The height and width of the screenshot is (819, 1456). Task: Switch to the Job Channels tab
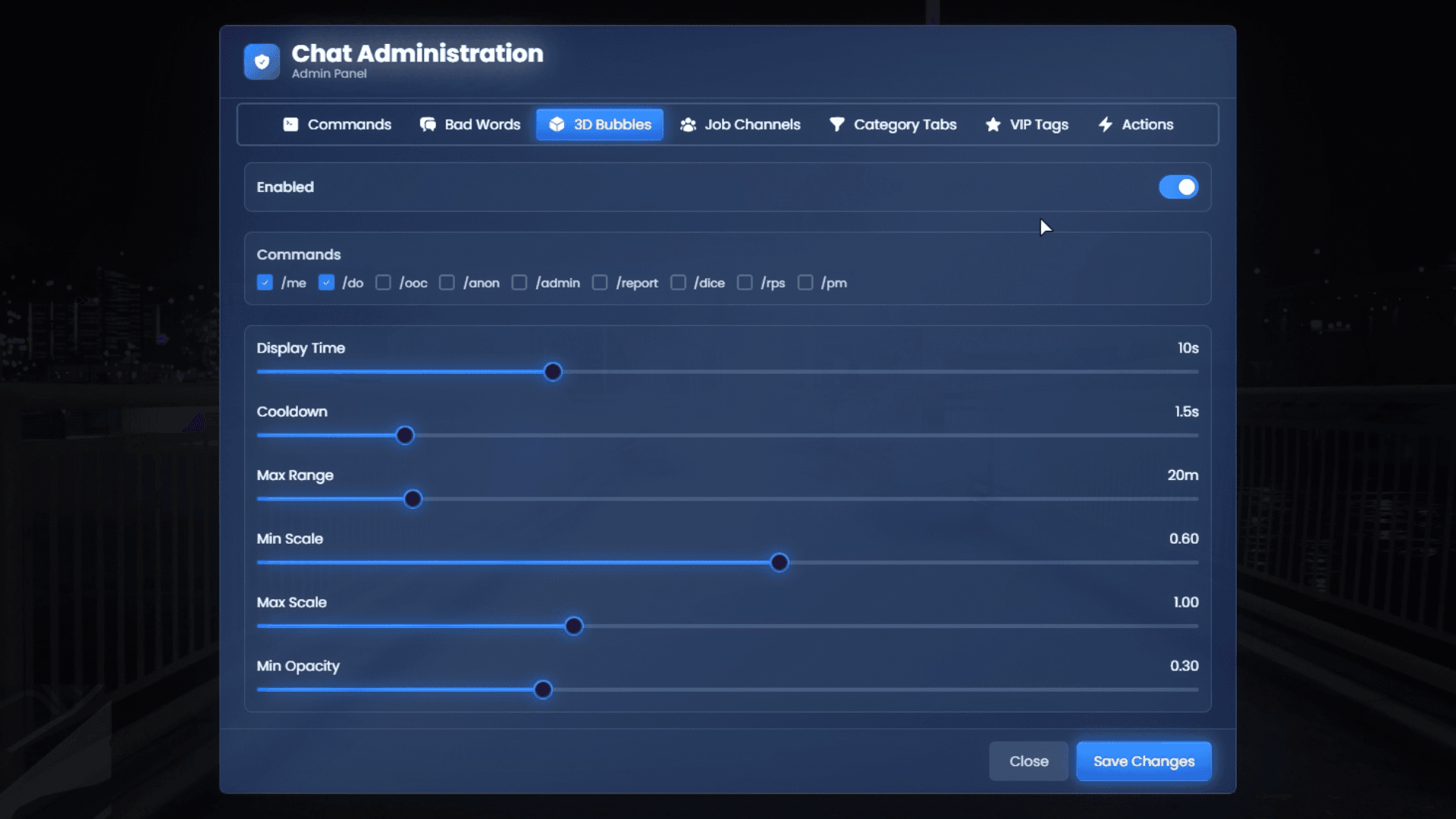pyautogui.click(x=740, y=124)
